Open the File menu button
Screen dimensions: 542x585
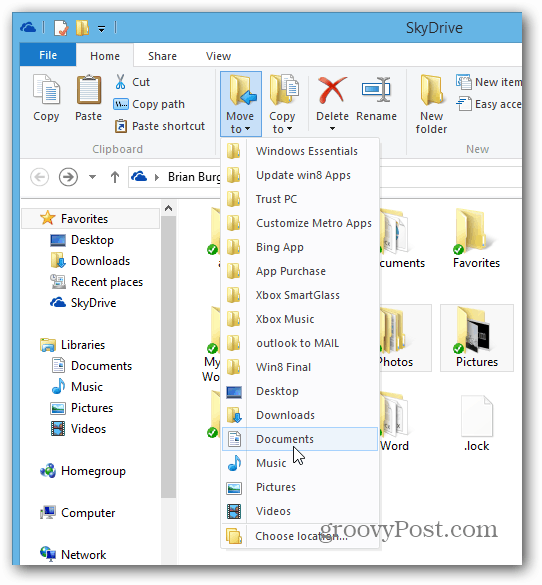(x=48, y=55)
